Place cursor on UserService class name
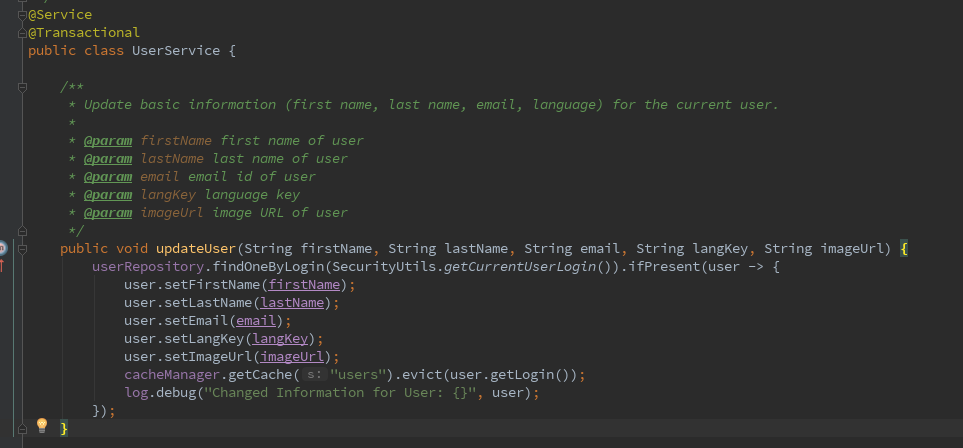This screenshot has height=448, width=963. tap(176, 50)
